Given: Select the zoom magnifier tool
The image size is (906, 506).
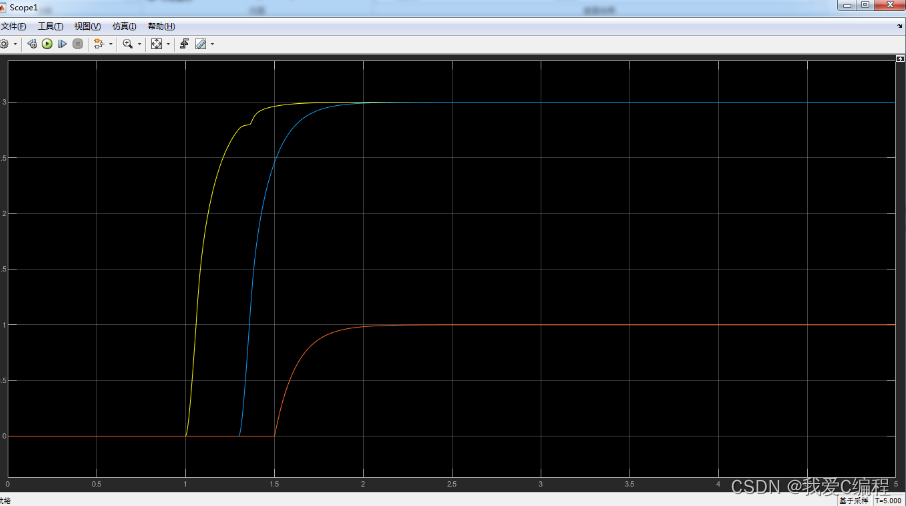Looking at the screenshot, I should coord(128,44).
